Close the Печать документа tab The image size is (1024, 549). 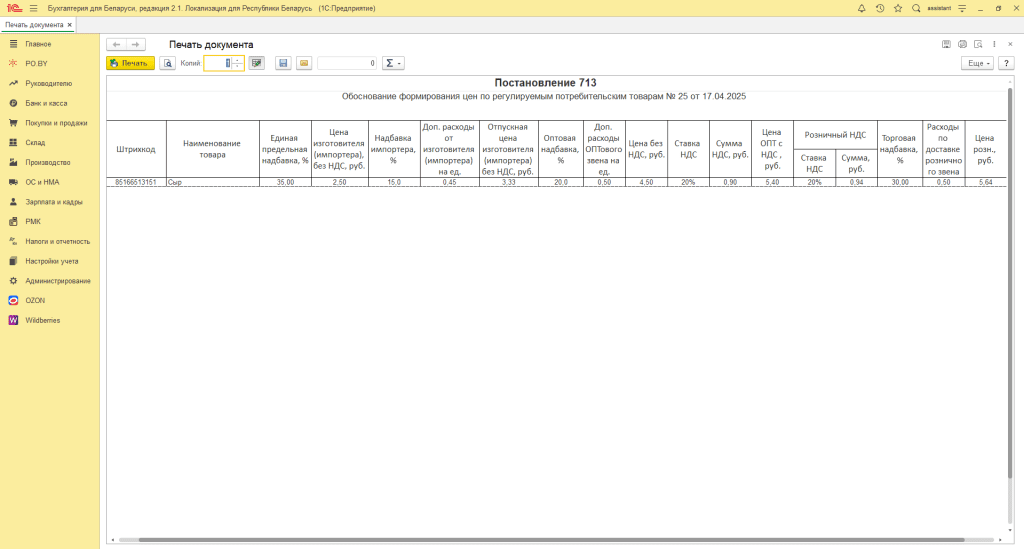coord(70,25)
